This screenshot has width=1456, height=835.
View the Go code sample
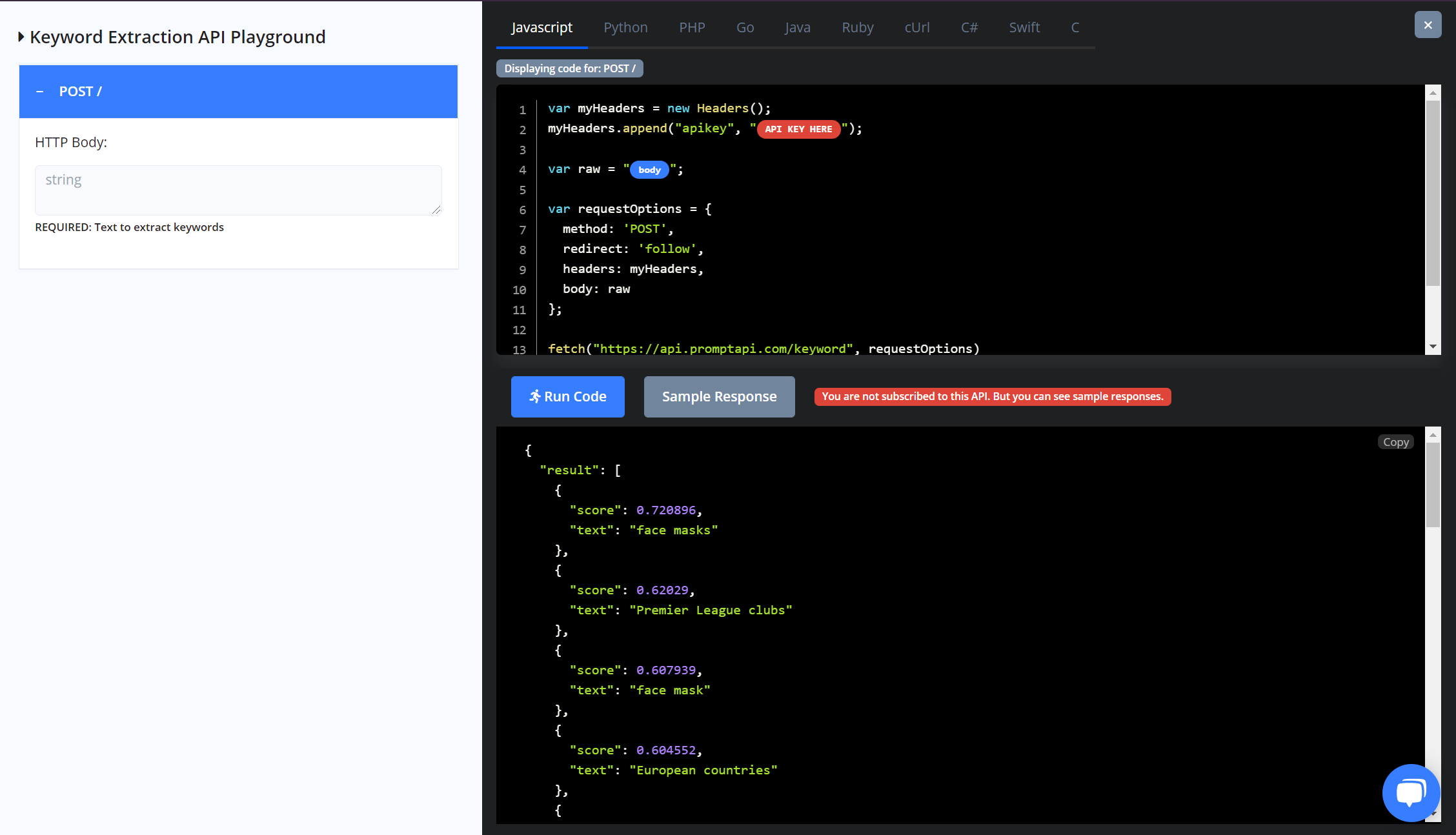745,27
